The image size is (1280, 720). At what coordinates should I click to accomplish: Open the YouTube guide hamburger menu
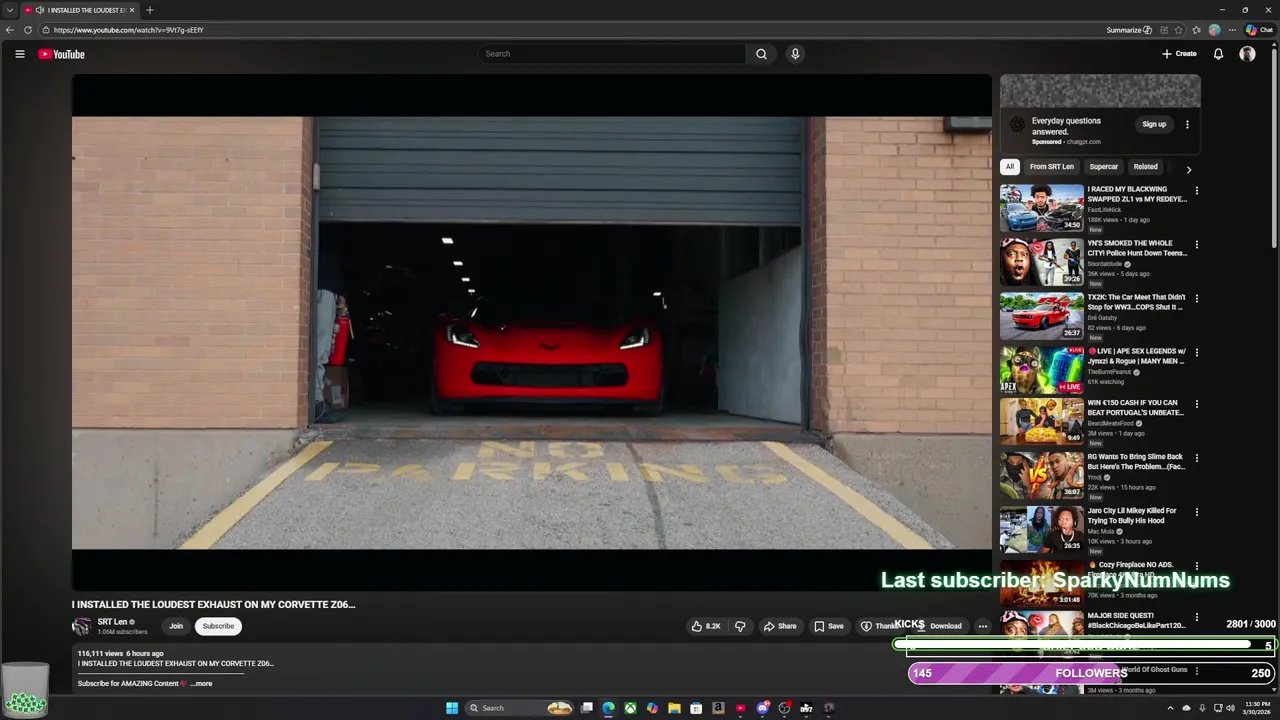click(19, 54)
